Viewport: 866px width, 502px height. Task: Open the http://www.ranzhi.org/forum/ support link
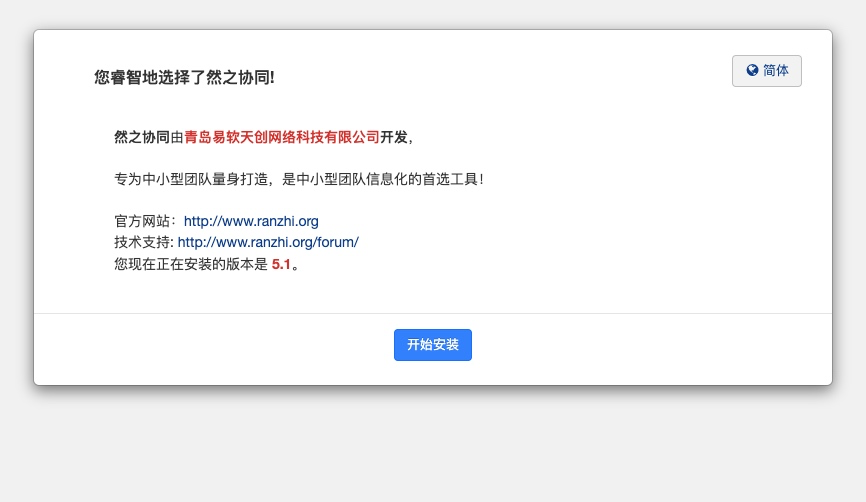(268, 242)
